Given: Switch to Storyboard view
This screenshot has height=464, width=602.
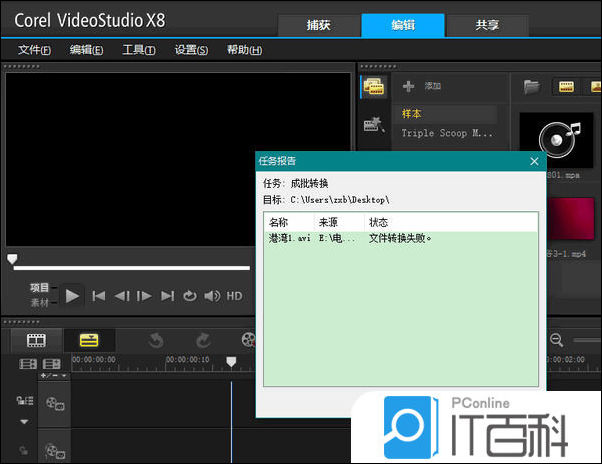Looking at the screenshot, I should (x=37, y=341).
